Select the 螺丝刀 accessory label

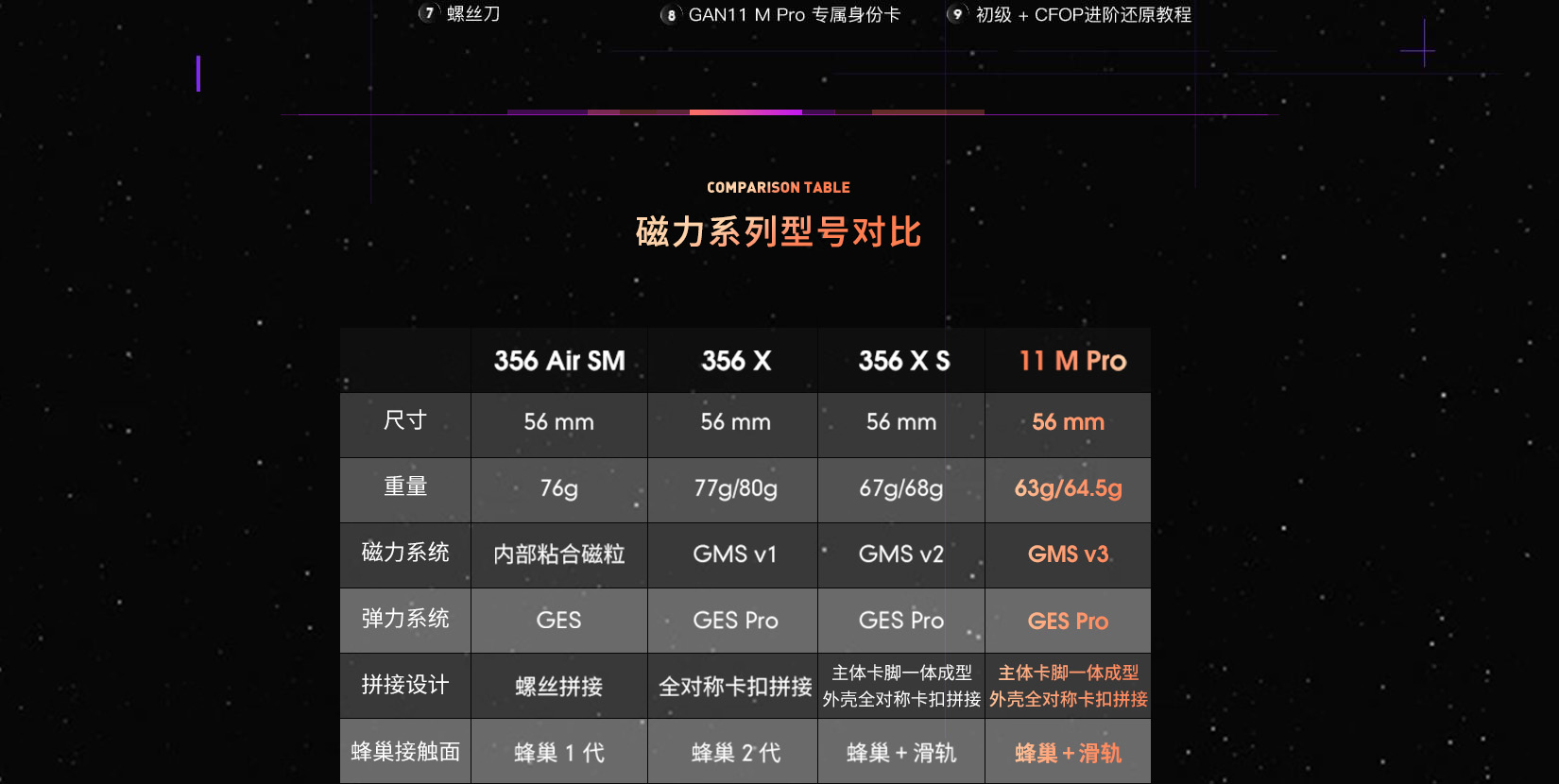click(473, 13)
